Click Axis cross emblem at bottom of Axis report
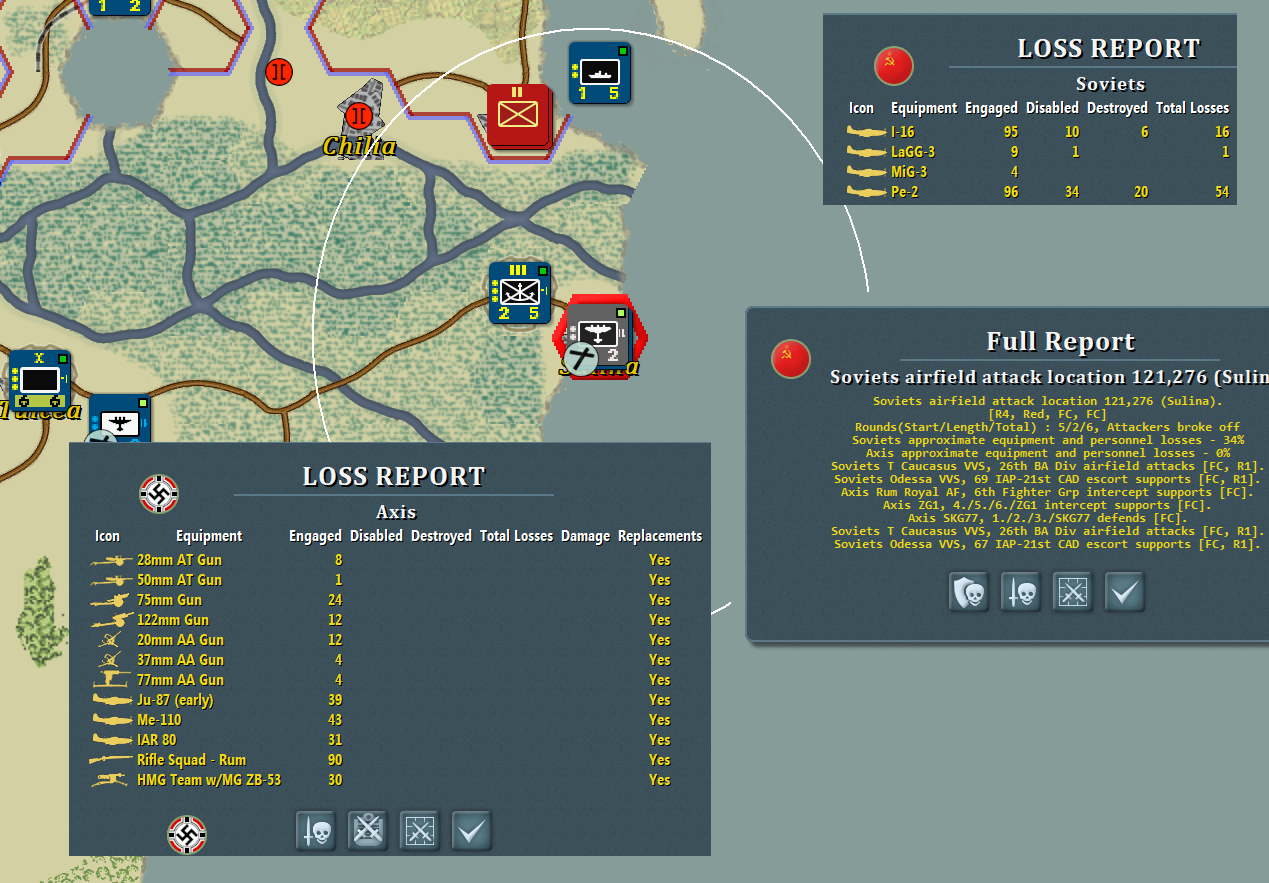This screenshot has width=1269, height=883. [187, 835]
